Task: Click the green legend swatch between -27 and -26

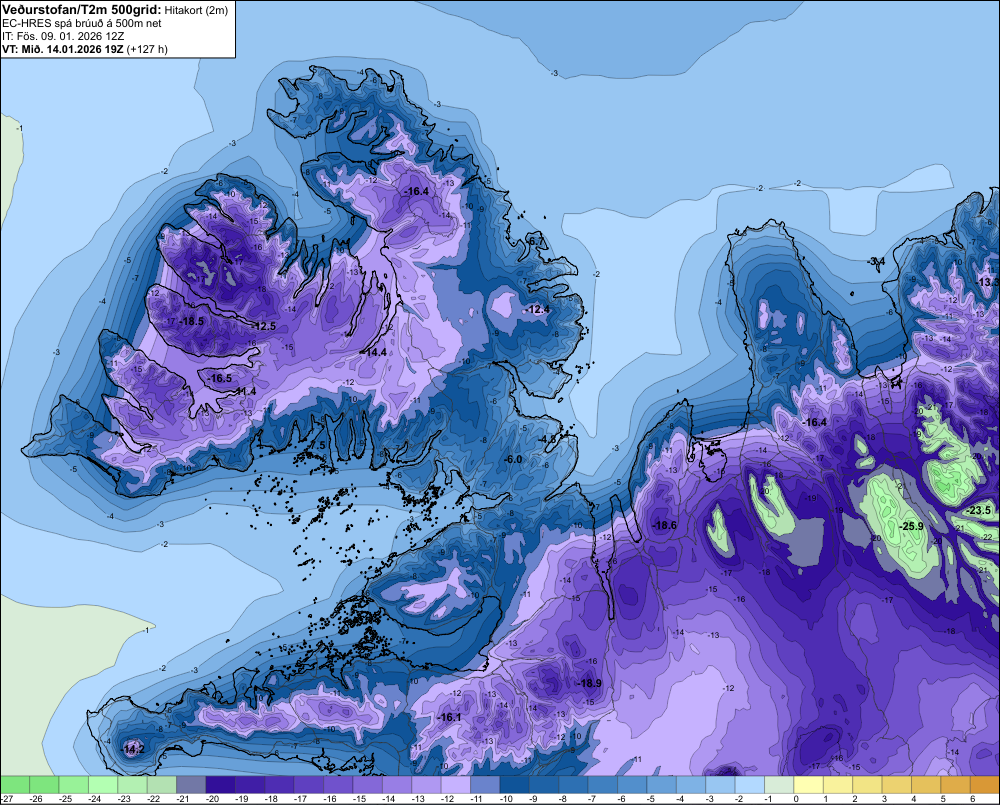Action: click(x=15, y=785)
